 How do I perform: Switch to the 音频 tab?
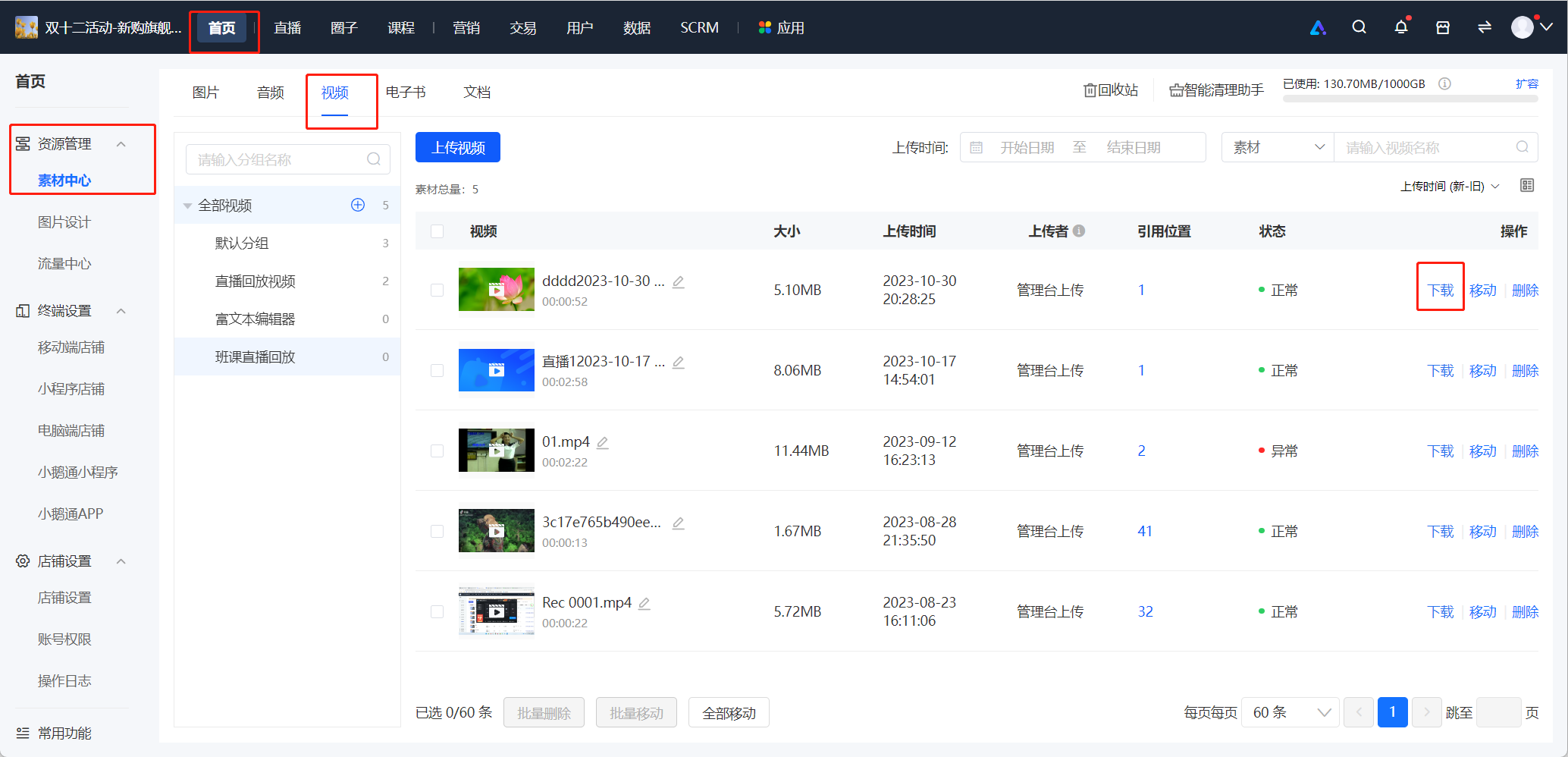click(x=270, y=92)
